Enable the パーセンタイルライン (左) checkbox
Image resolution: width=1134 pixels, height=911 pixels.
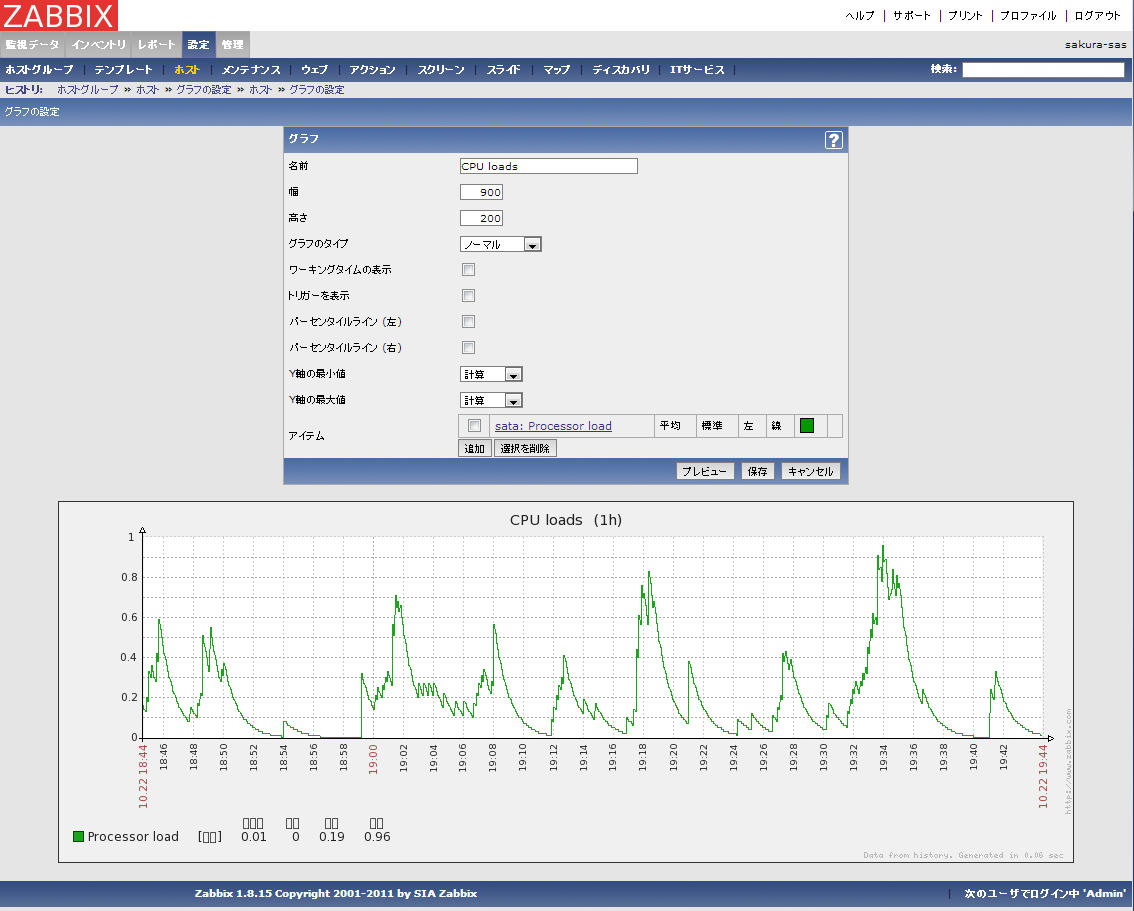tap(468, 322)
